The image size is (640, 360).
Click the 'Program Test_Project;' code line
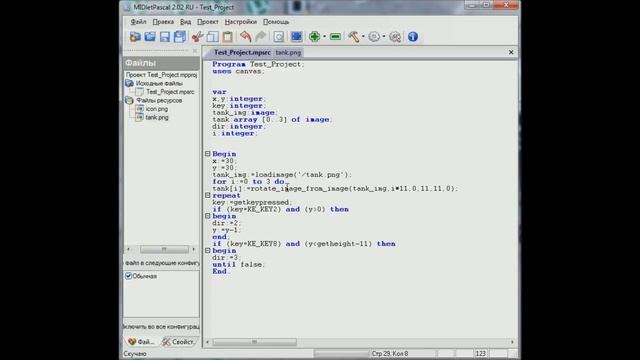click(258, 64)
